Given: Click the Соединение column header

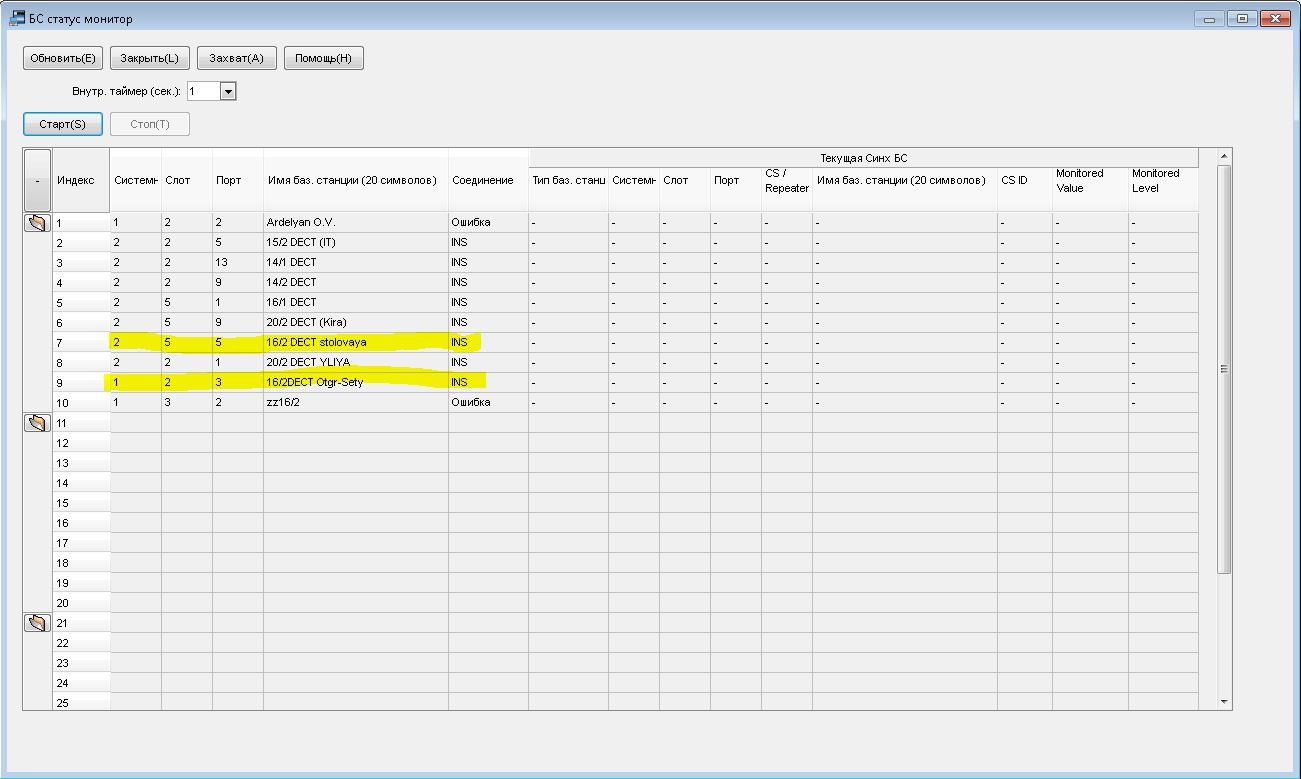Looking at the screenshot, I should click(488, 180).
